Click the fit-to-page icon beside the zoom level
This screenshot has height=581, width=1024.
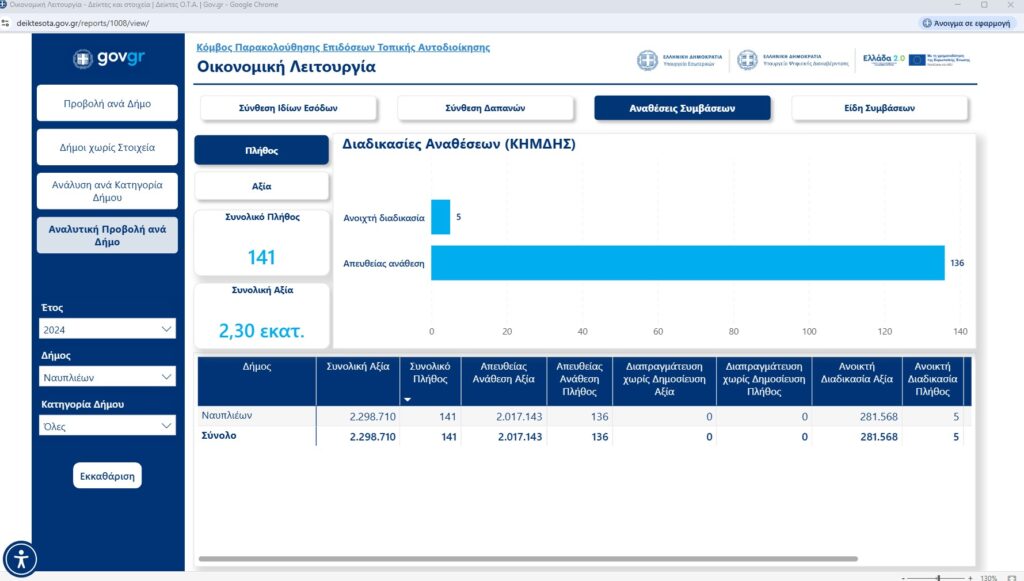(1013, 577)
